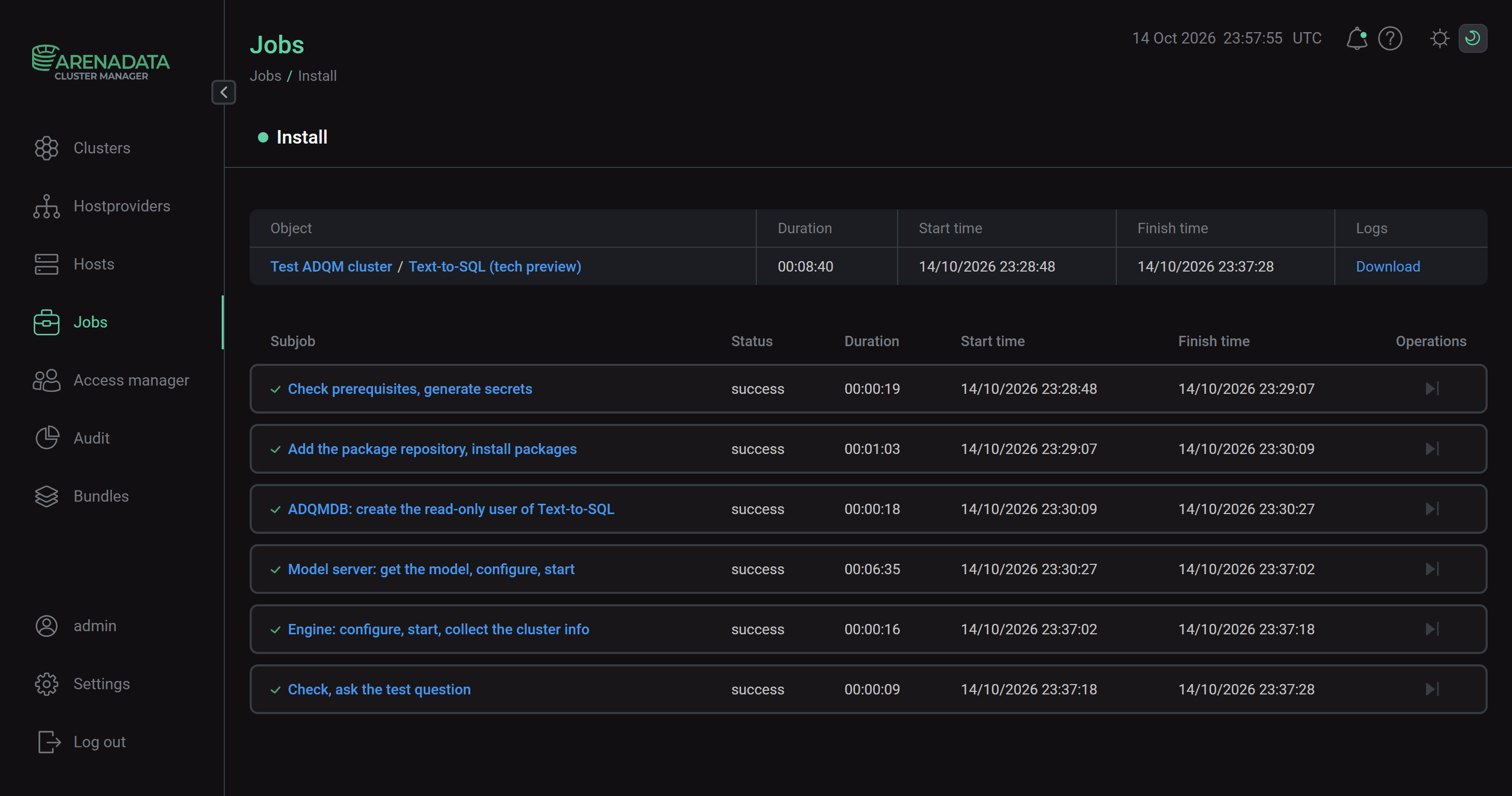The image size is (1512, 796).
Task: Click the Jobs briefcase icon in the sidebar
Action: tap(47, 322)
